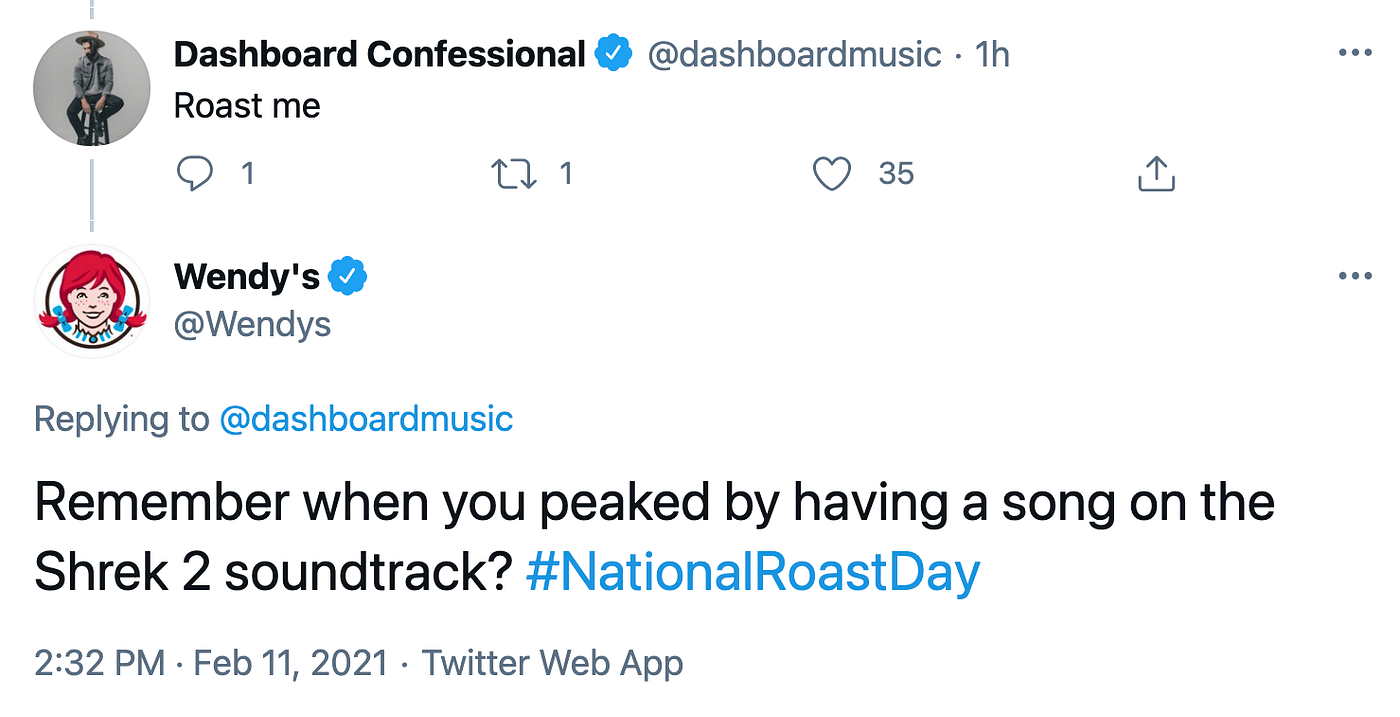
Task: Click the Wendy's display name
Action: (247, 276)
